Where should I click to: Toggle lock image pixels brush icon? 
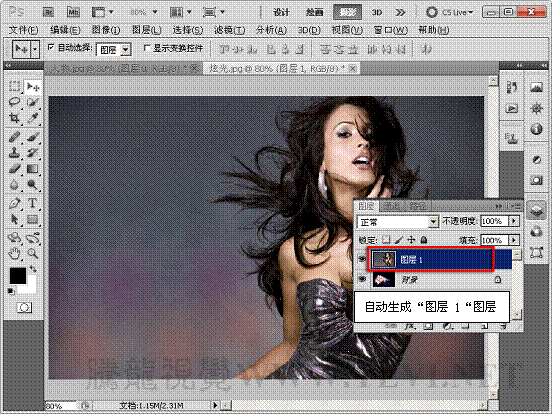point(399,240)
